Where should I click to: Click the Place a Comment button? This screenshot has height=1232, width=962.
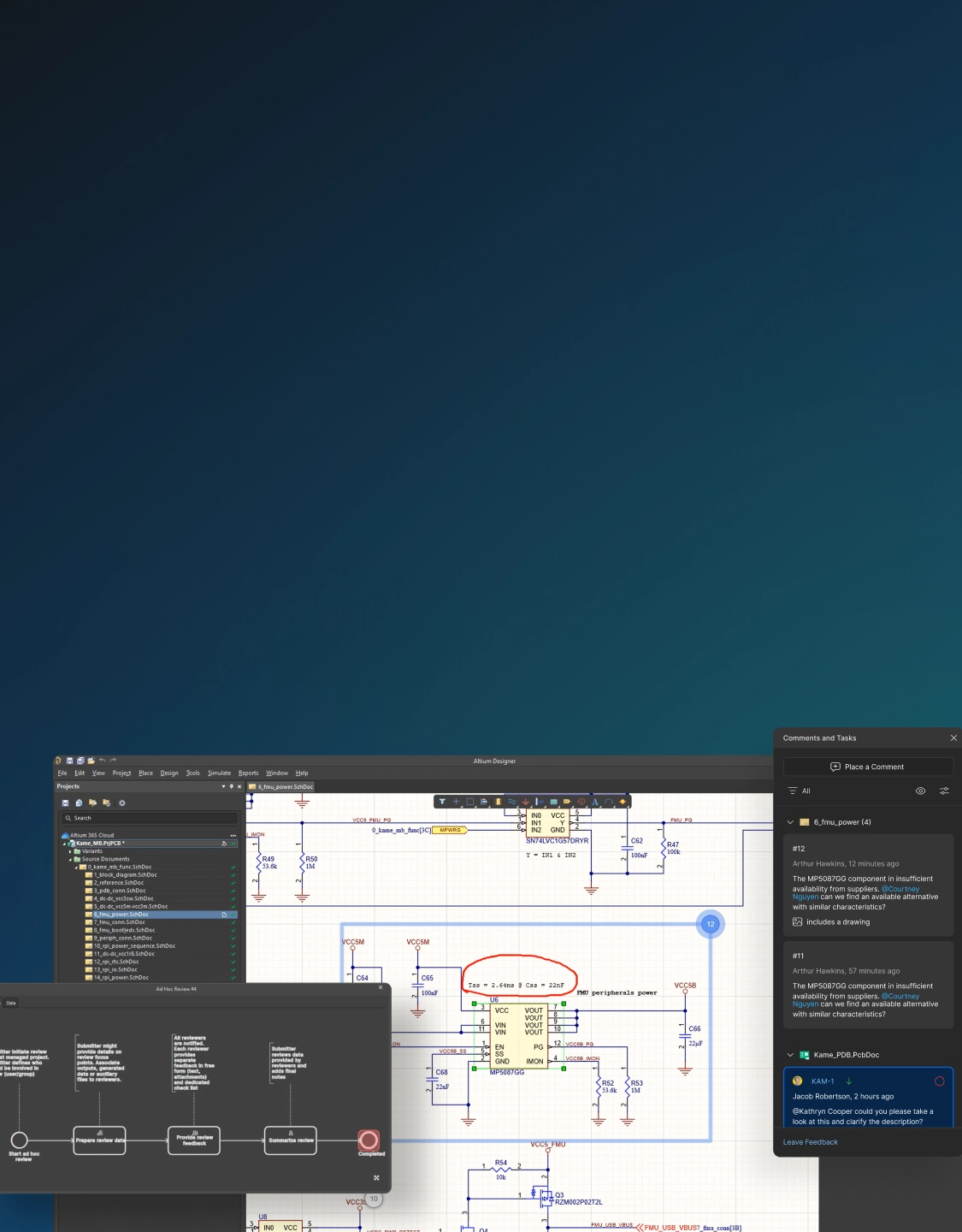pyautogui.click(x=867, y=767)
